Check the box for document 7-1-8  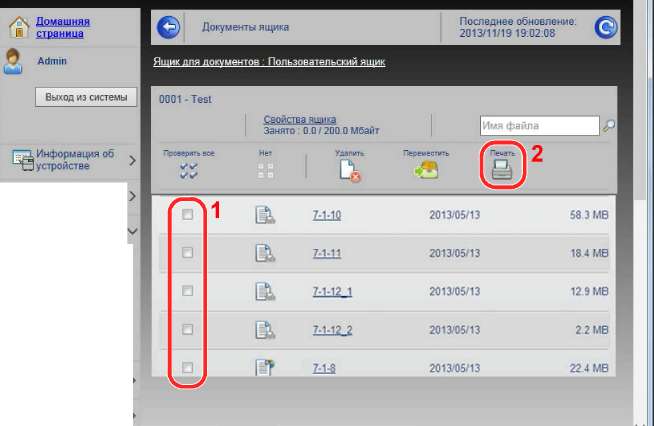click(187, 368)
